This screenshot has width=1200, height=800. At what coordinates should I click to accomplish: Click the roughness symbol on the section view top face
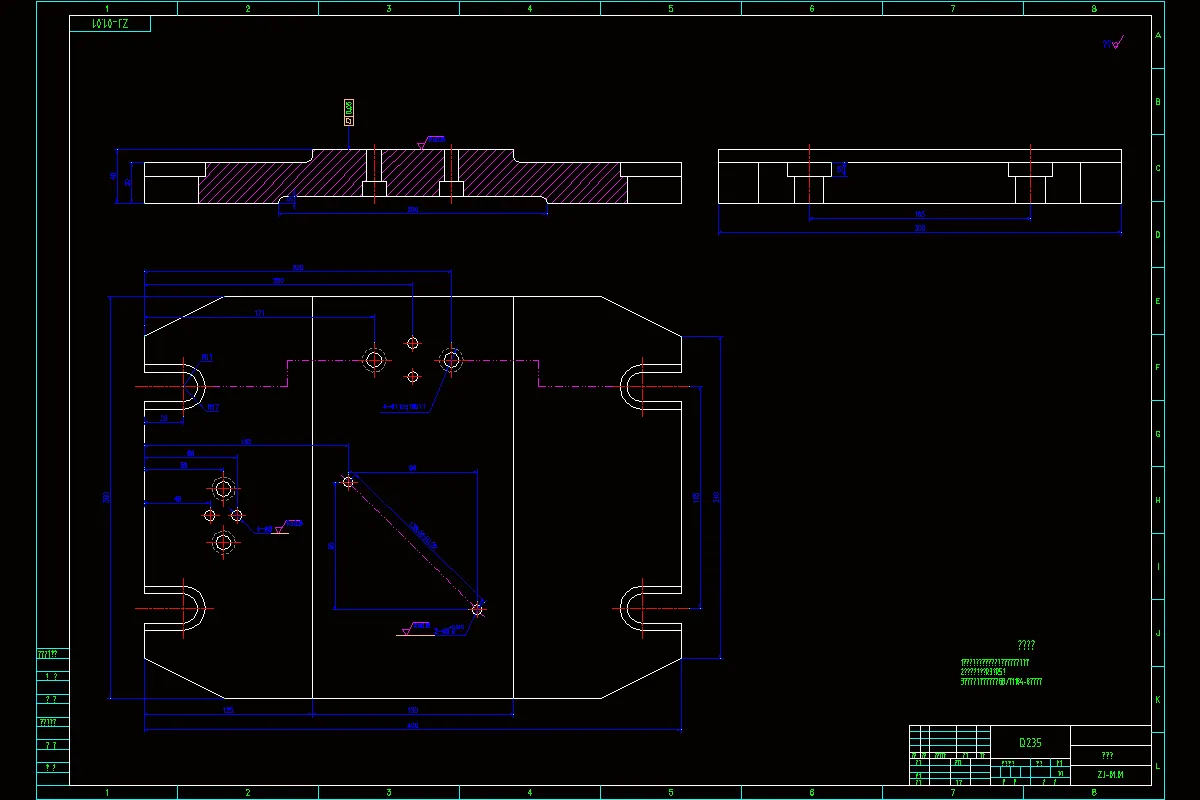coord(432,142)
